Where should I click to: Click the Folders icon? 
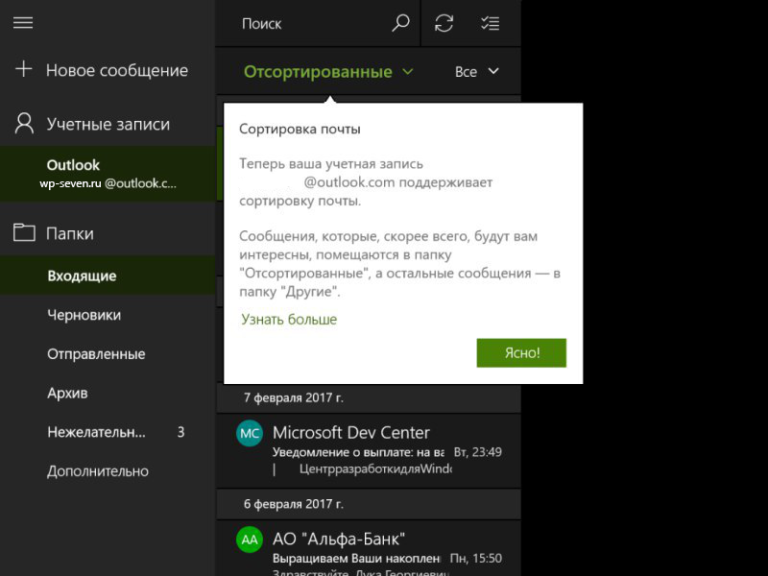pos(24,233)
